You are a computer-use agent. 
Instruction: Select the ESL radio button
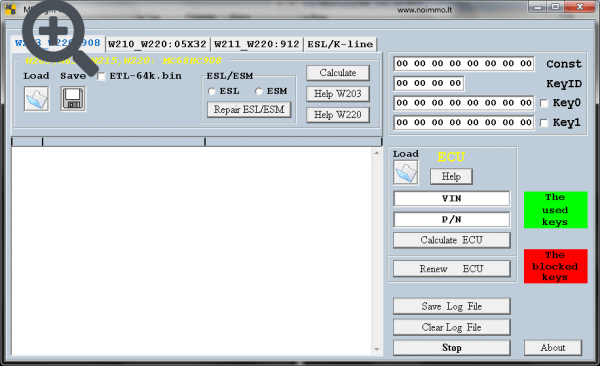211,91
